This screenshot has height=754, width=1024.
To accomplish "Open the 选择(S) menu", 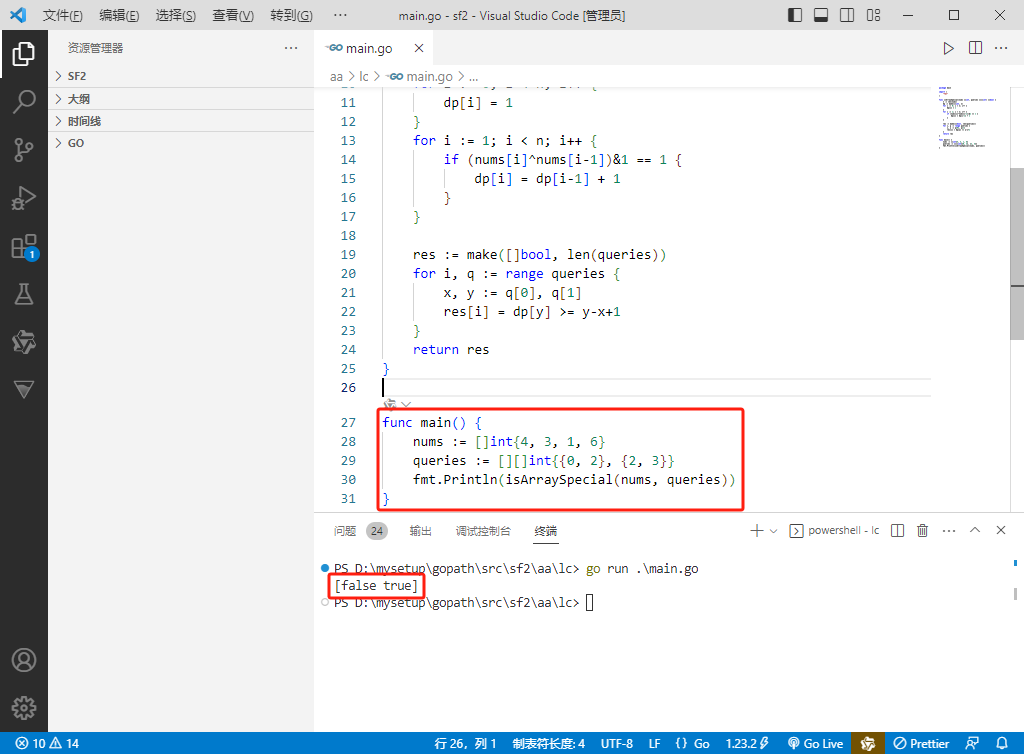I will (176, 15).
